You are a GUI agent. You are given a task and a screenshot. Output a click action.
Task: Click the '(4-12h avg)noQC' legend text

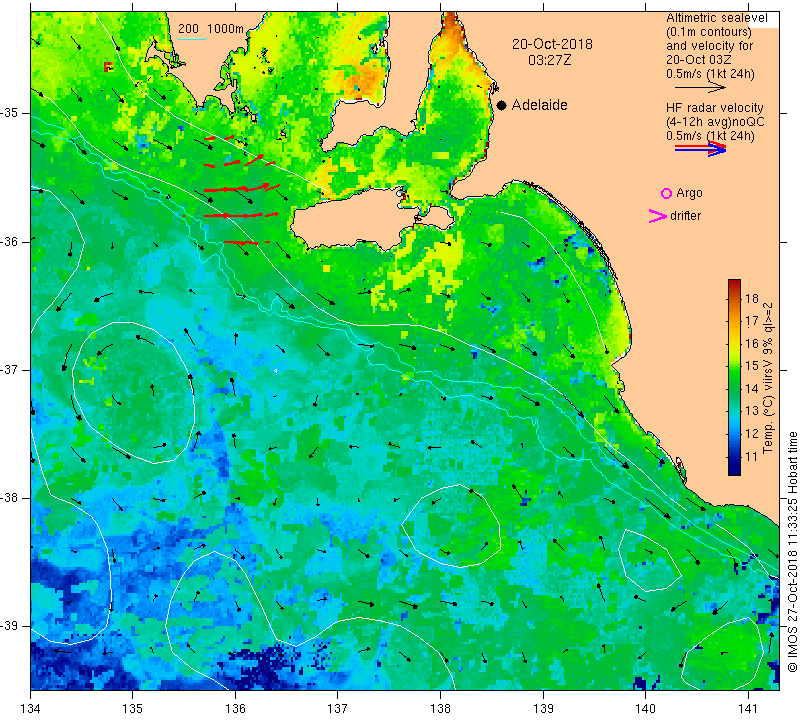[x=715, y=122]
